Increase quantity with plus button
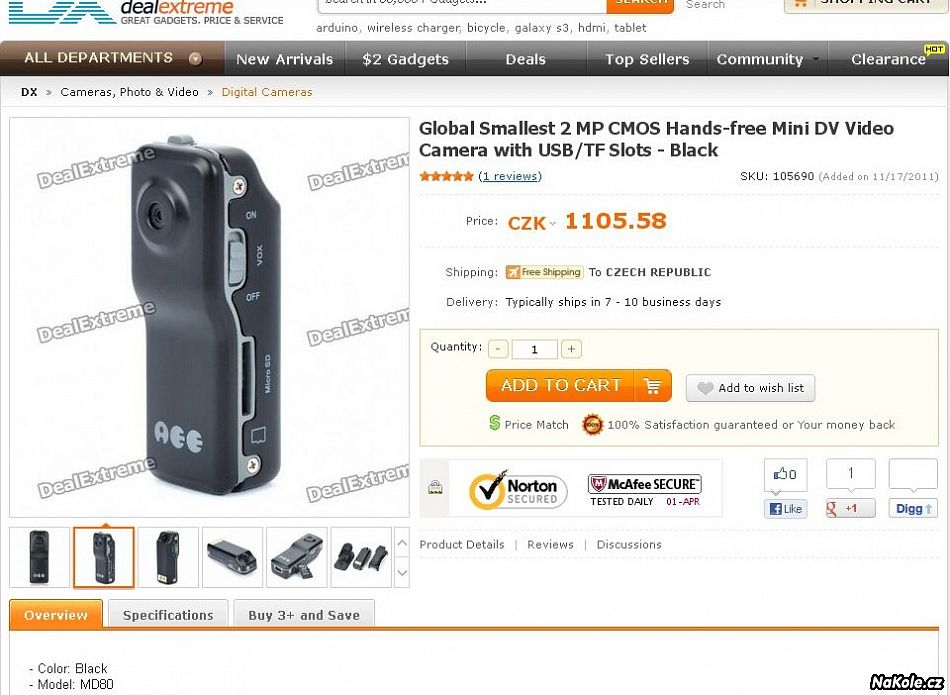Screen dimensions: 950x695 pyautogui.click(x=571, y=349)
